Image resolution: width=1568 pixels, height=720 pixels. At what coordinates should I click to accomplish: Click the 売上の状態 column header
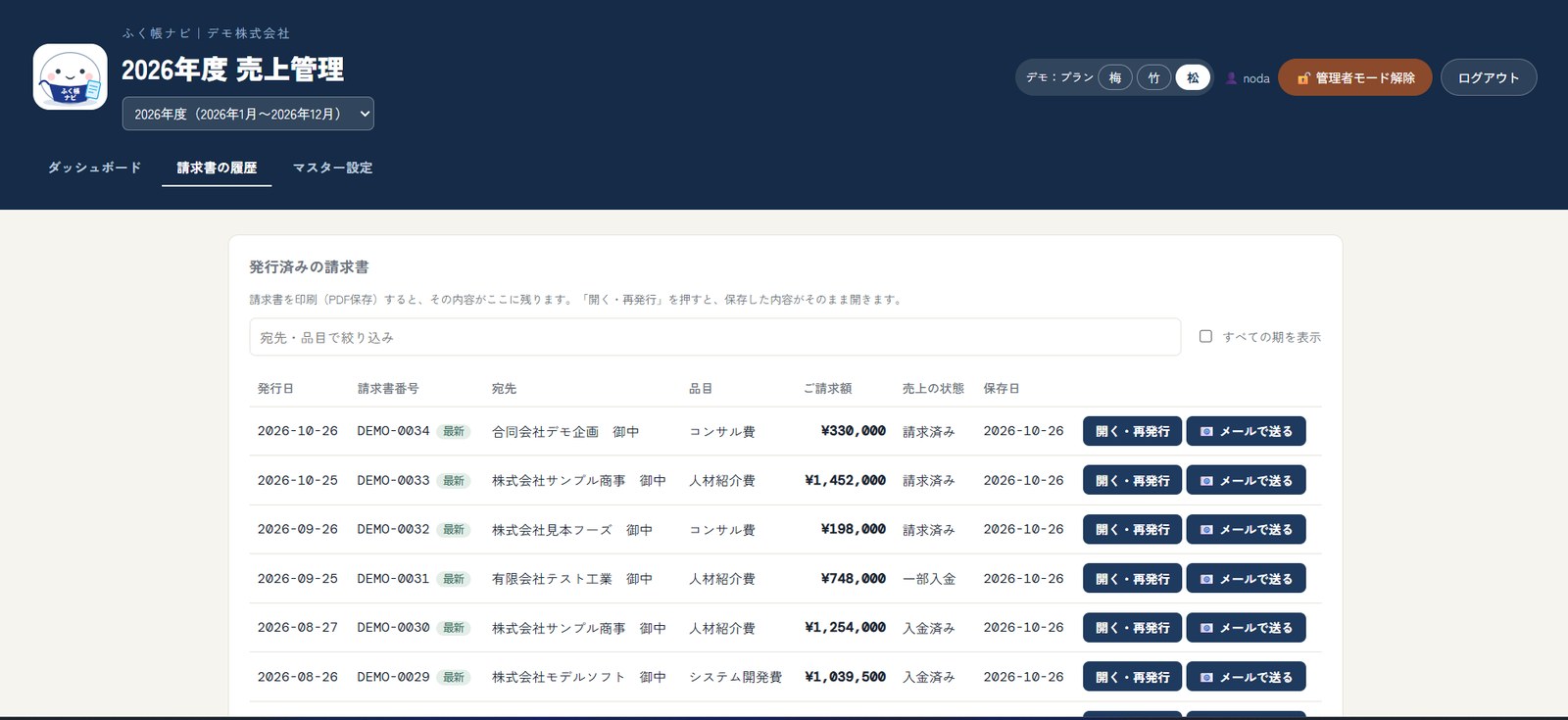[933, 388]
